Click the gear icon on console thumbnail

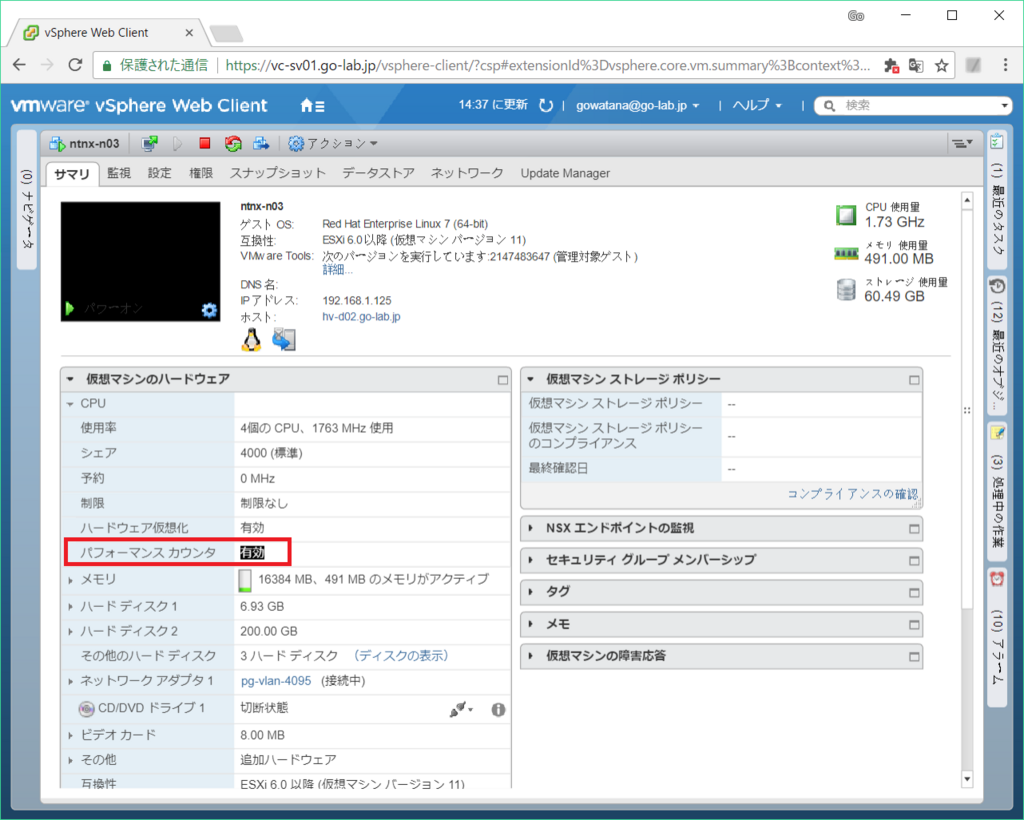[209, 309]
